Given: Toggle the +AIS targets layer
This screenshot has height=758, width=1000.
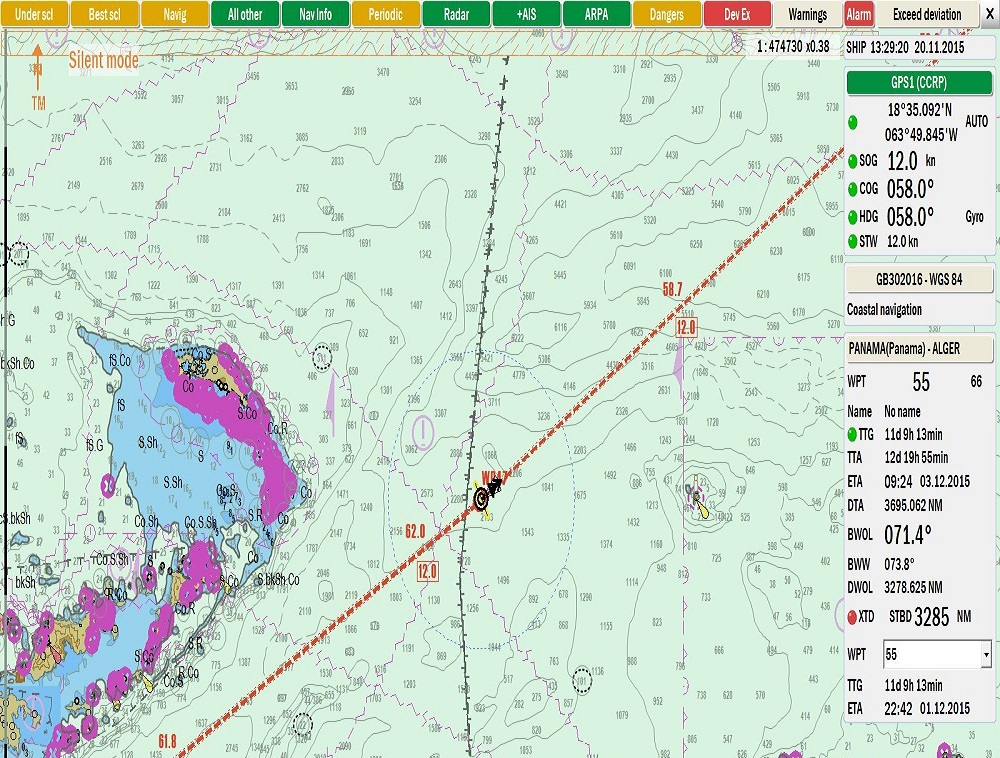Looking at the screenshot, I should click(x=526, y=15).
